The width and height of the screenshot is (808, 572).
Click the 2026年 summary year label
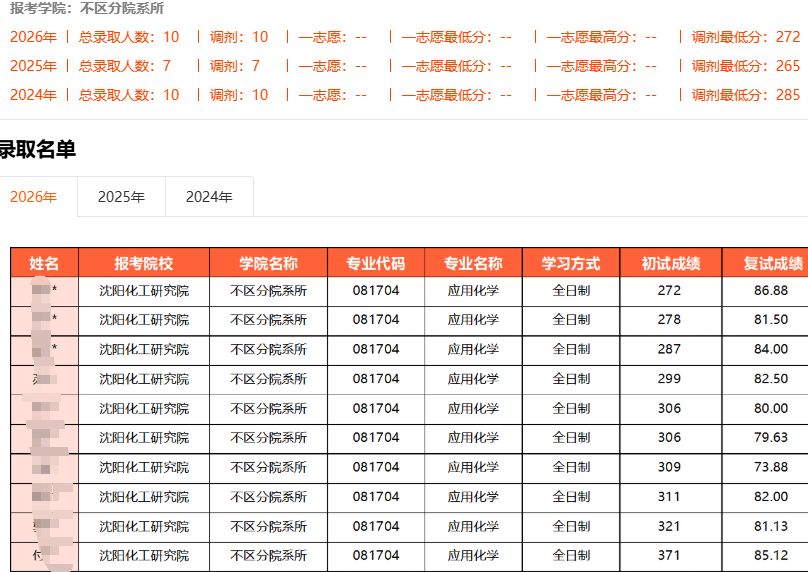coord(33,37)
